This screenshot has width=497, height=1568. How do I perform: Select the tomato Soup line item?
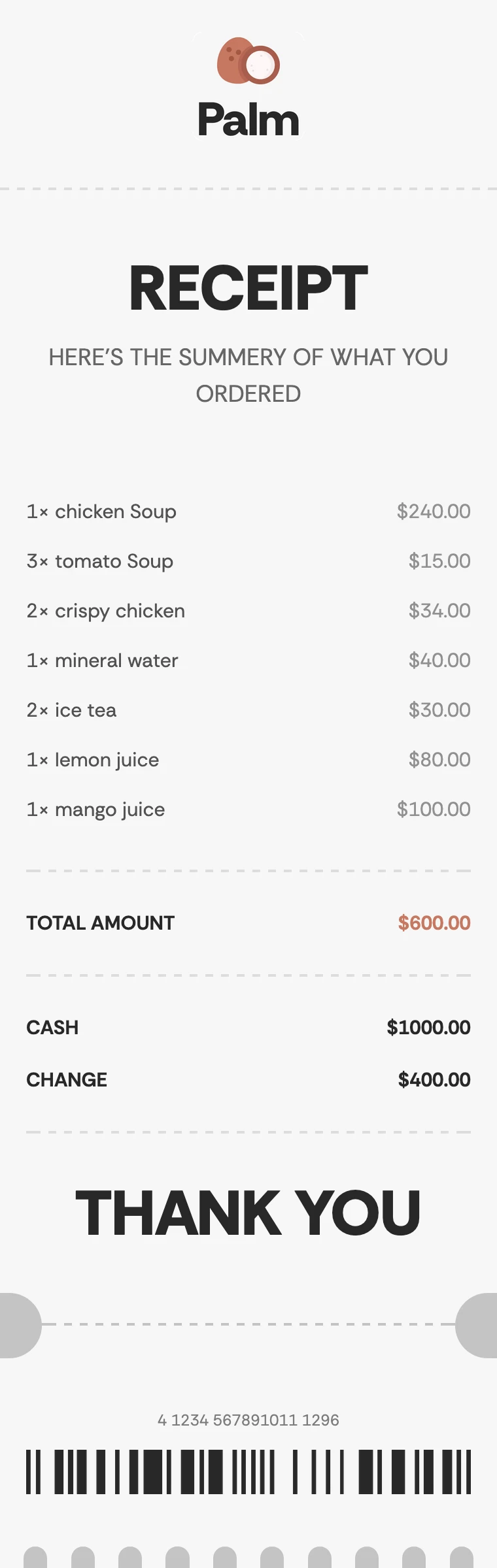pos(100,561)
